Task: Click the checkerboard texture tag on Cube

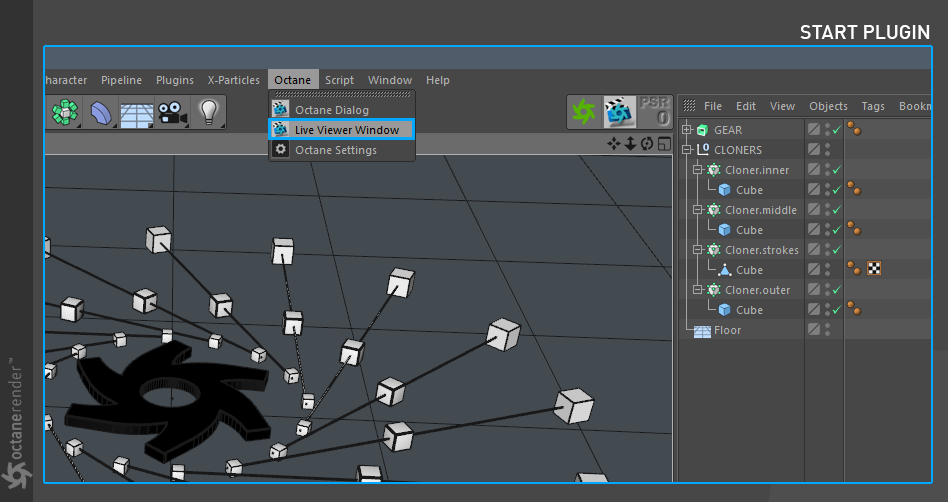Action: [874, 269]
